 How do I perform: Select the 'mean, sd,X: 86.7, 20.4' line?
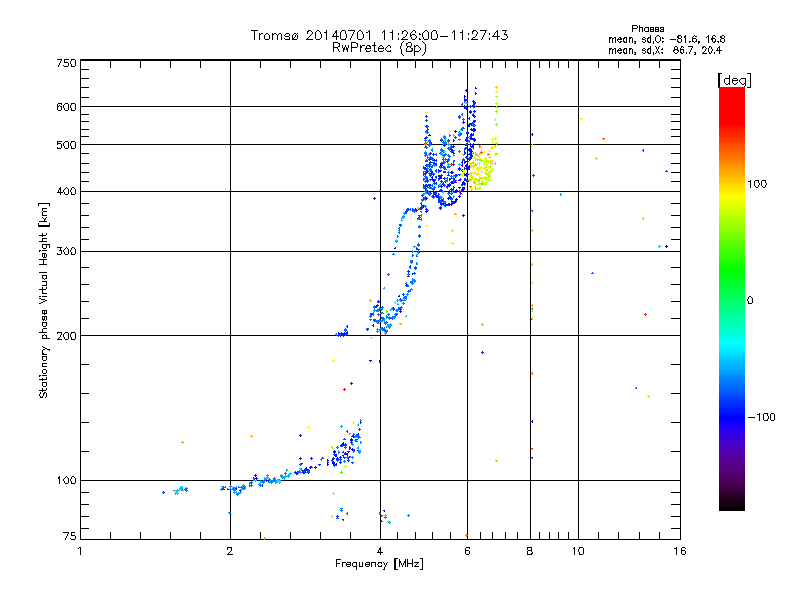pos(665,51)
